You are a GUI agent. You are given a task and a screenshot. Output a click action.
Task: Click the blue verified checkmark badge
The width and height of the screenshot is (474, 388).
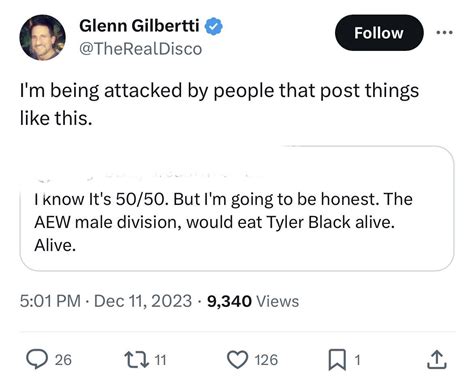point(214,26)
